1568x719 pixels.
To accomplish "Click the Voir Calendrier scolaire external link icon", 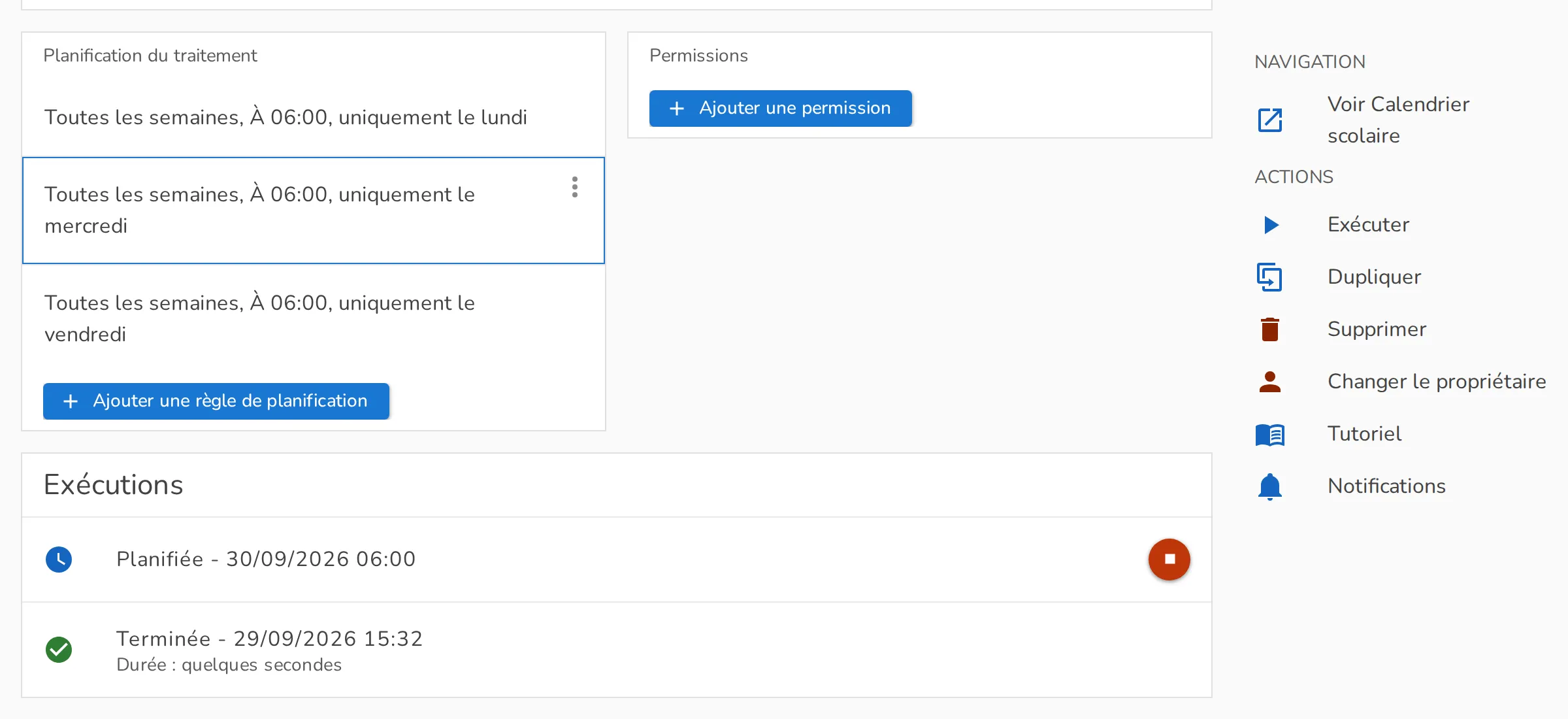I will 1270,120.
